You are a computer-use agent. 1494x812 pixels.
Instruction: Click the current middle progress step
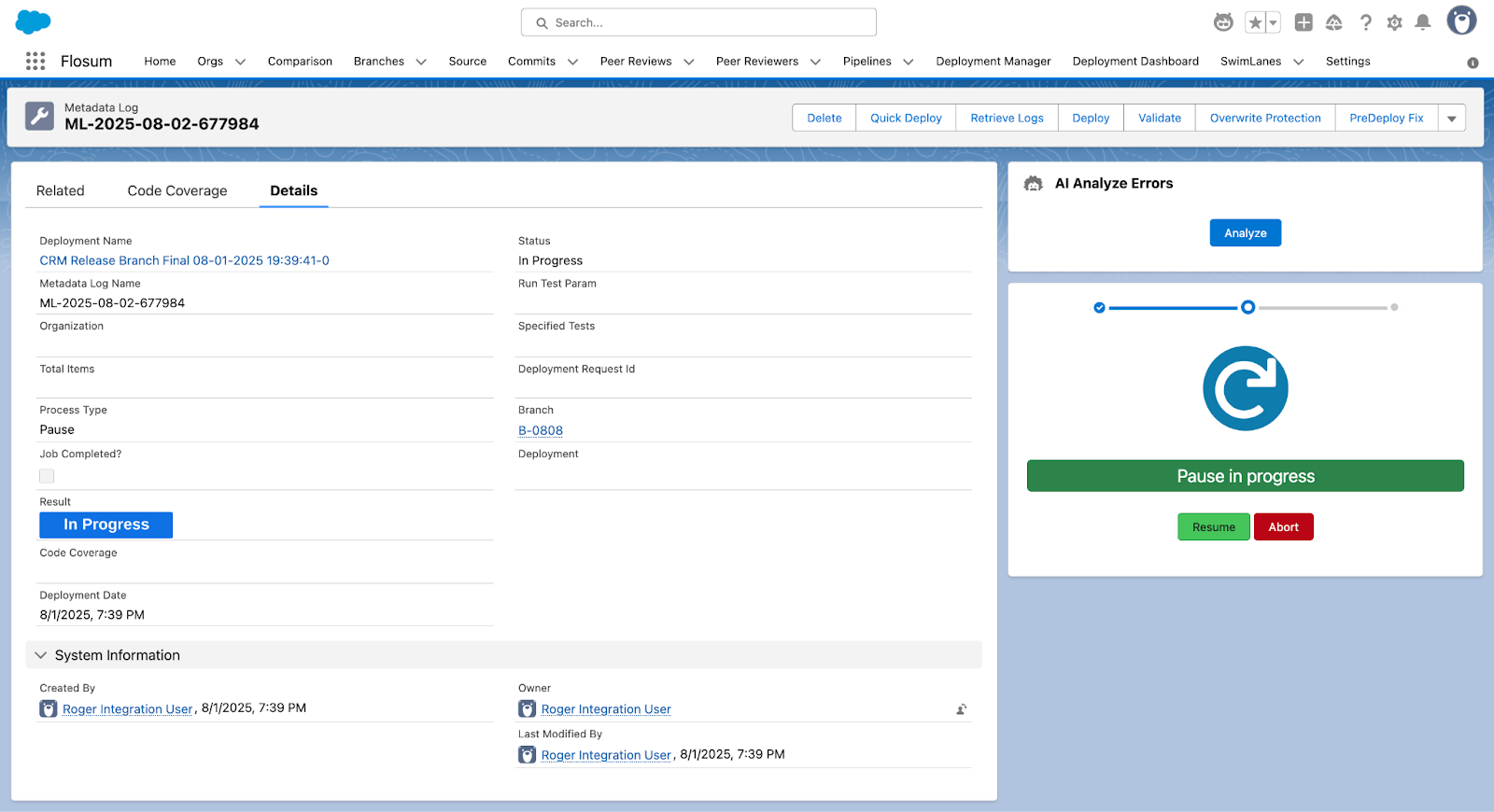(1247, 307)
